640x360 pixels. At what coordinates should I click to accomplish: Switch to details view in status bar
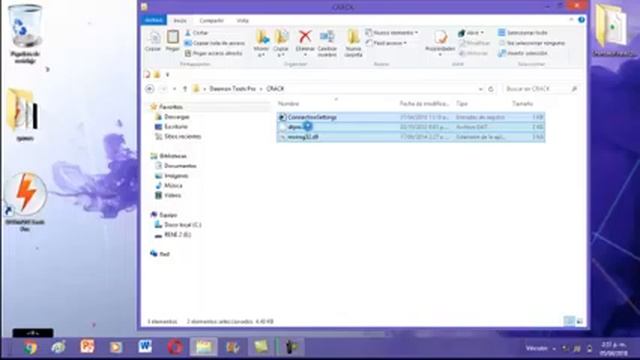pos(569,321)
